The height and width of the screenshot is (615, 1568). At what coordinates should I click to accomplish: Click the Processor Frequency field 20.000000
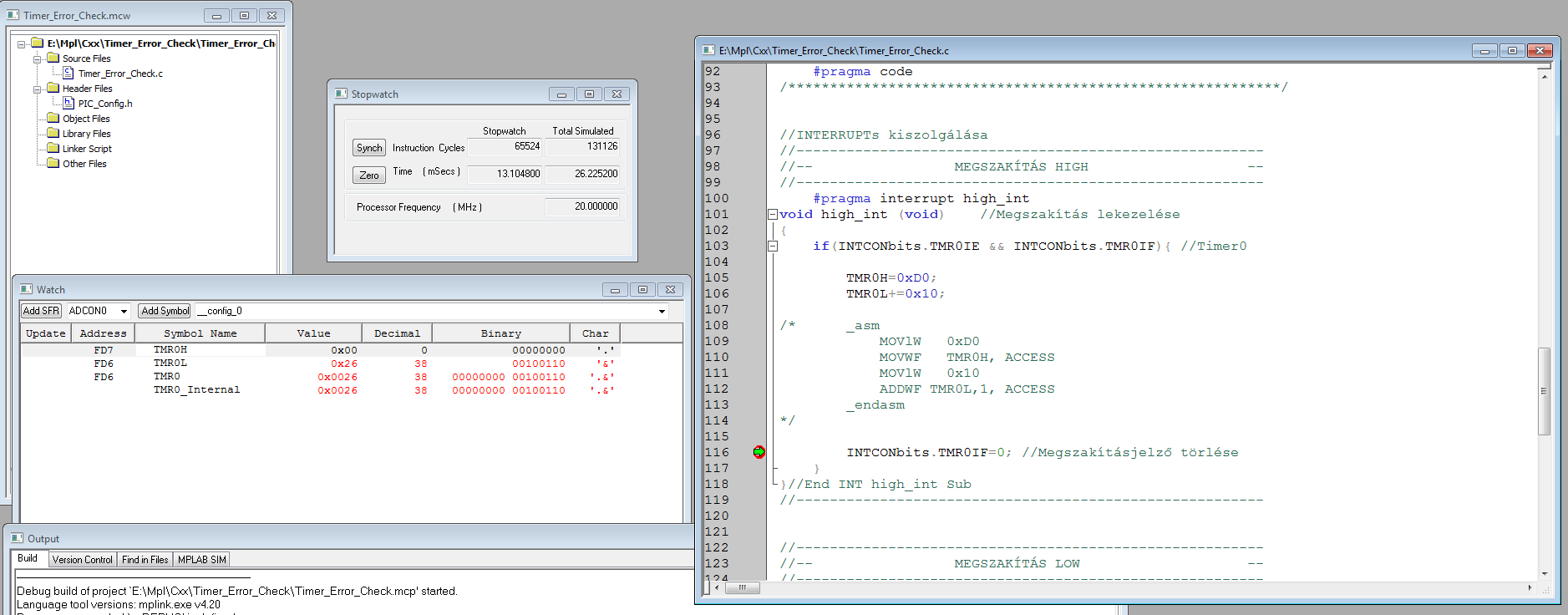click(582, 206)
